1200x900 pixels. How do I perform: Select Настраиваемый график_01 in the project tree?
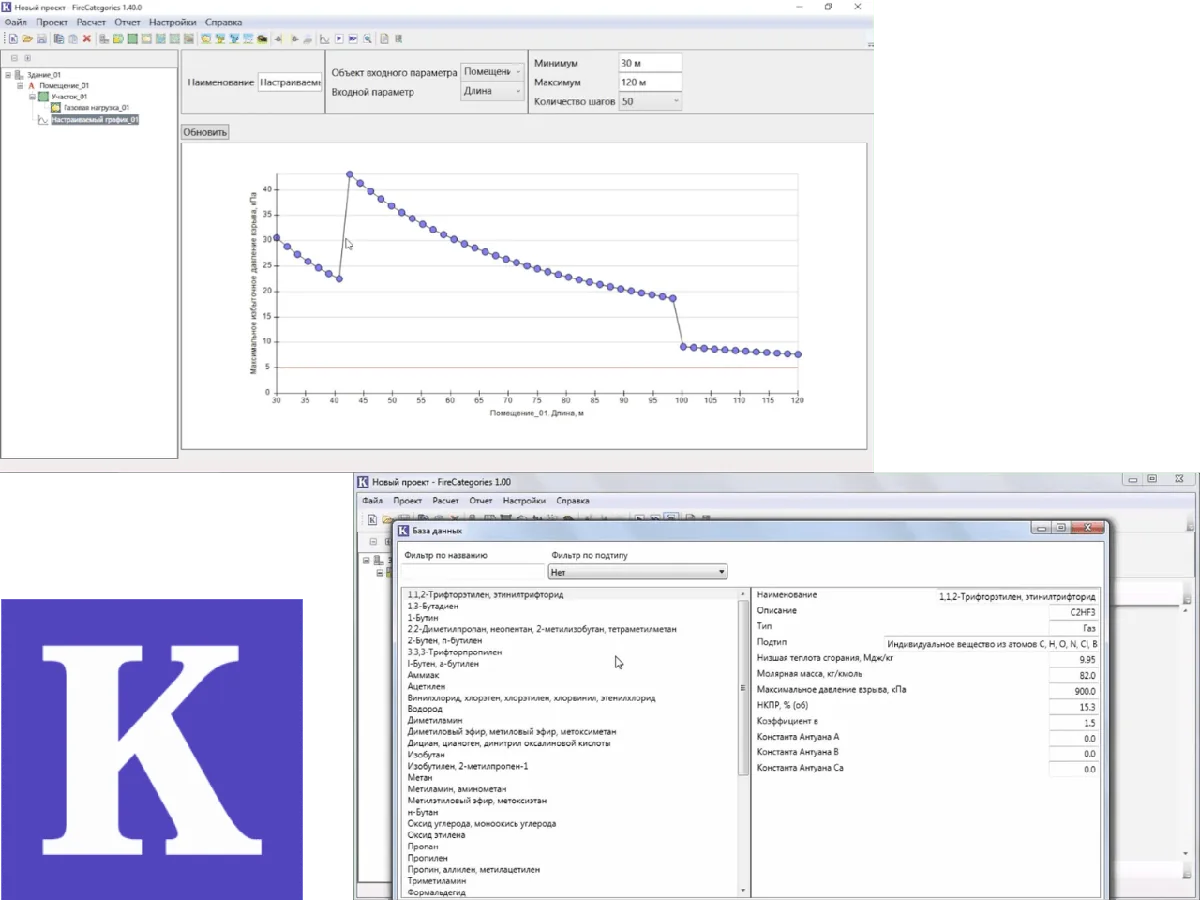pos(95,120)
